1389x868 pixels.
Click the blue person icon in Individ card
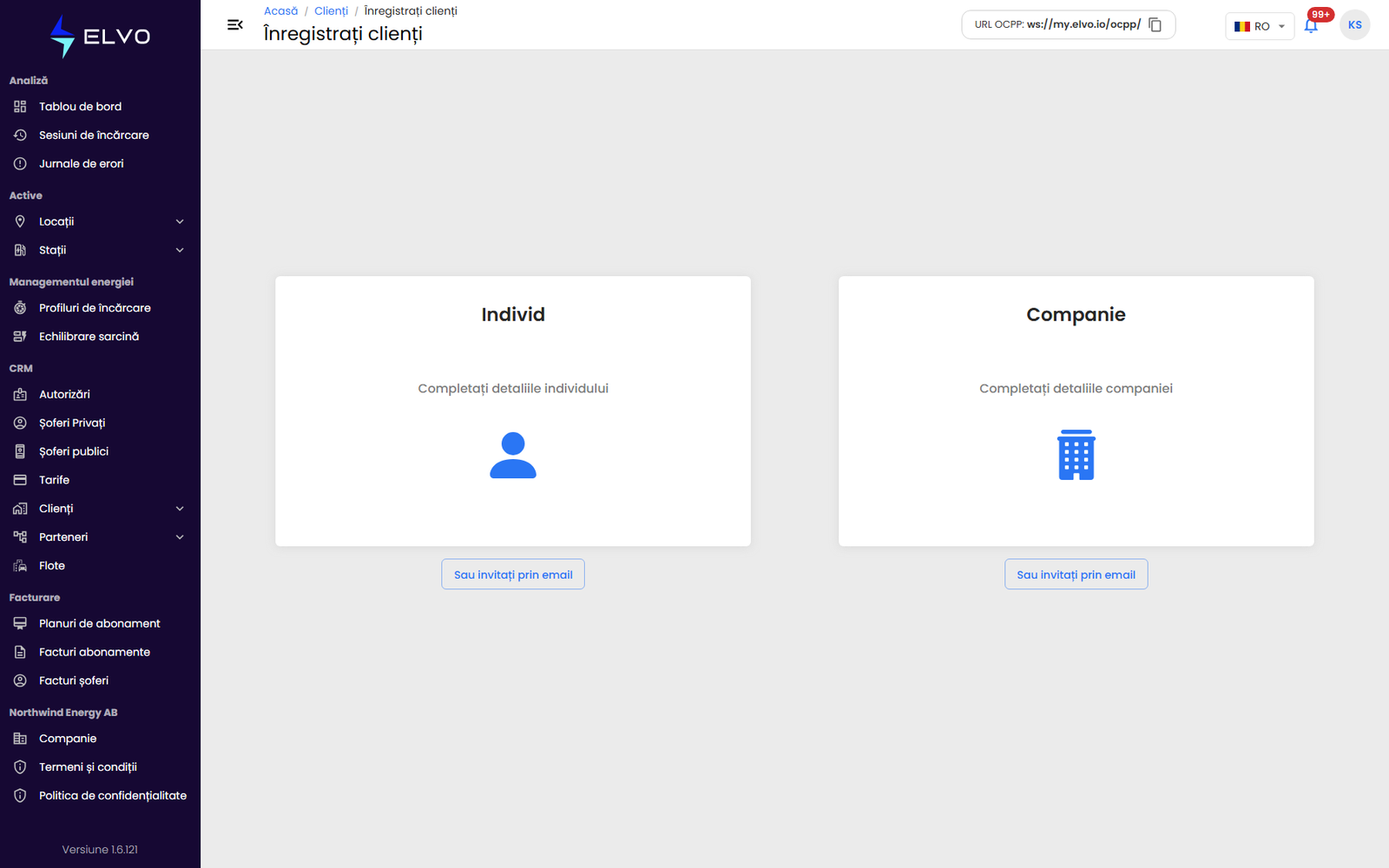513,455
